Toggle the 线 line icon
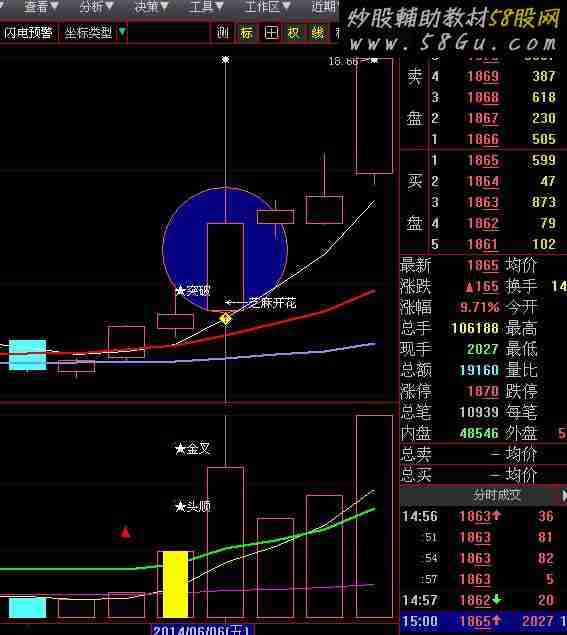567x635 pixels. [x=318, y=32]
